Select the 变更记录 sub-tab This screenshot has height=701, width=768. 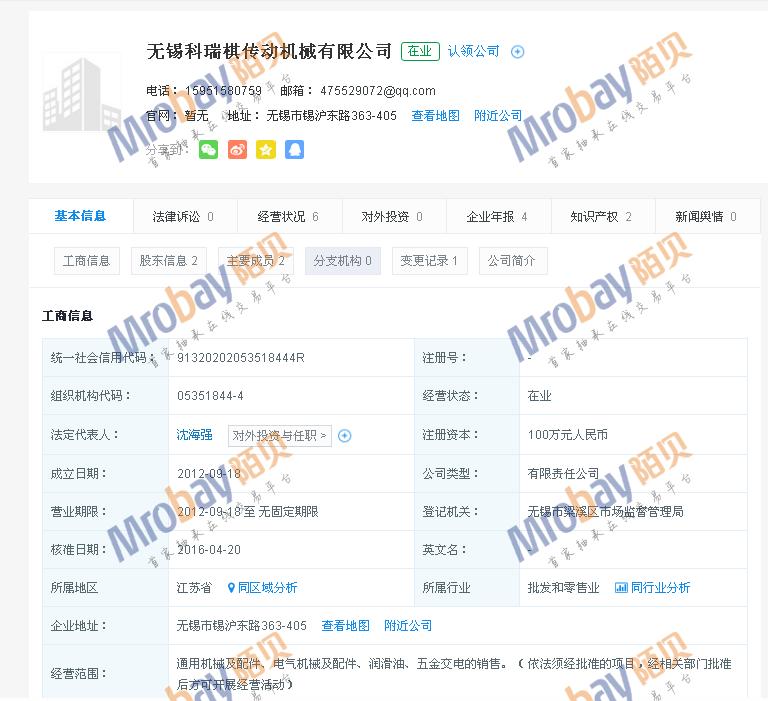tap(429, 261)
